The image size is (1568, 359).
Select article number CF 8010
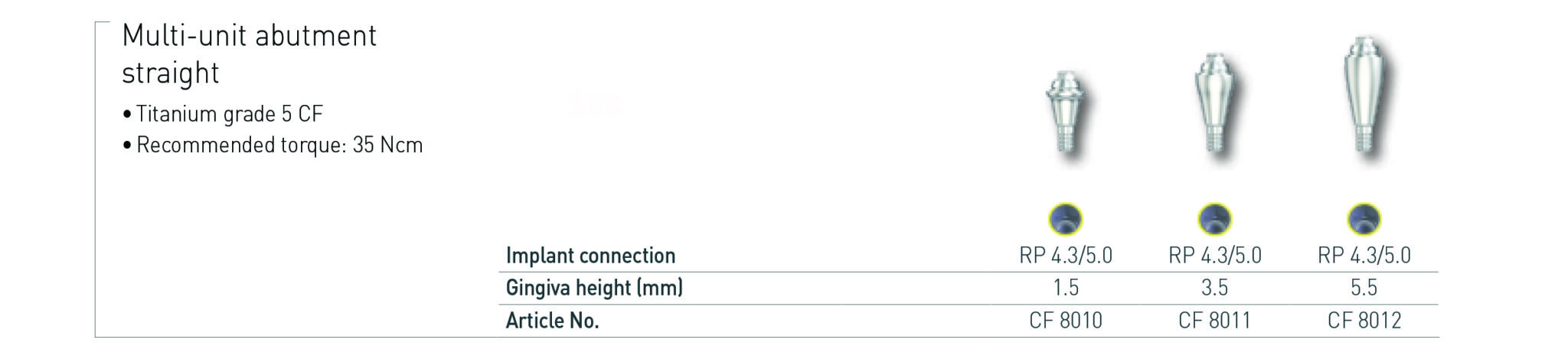[x=1065, y=321]
